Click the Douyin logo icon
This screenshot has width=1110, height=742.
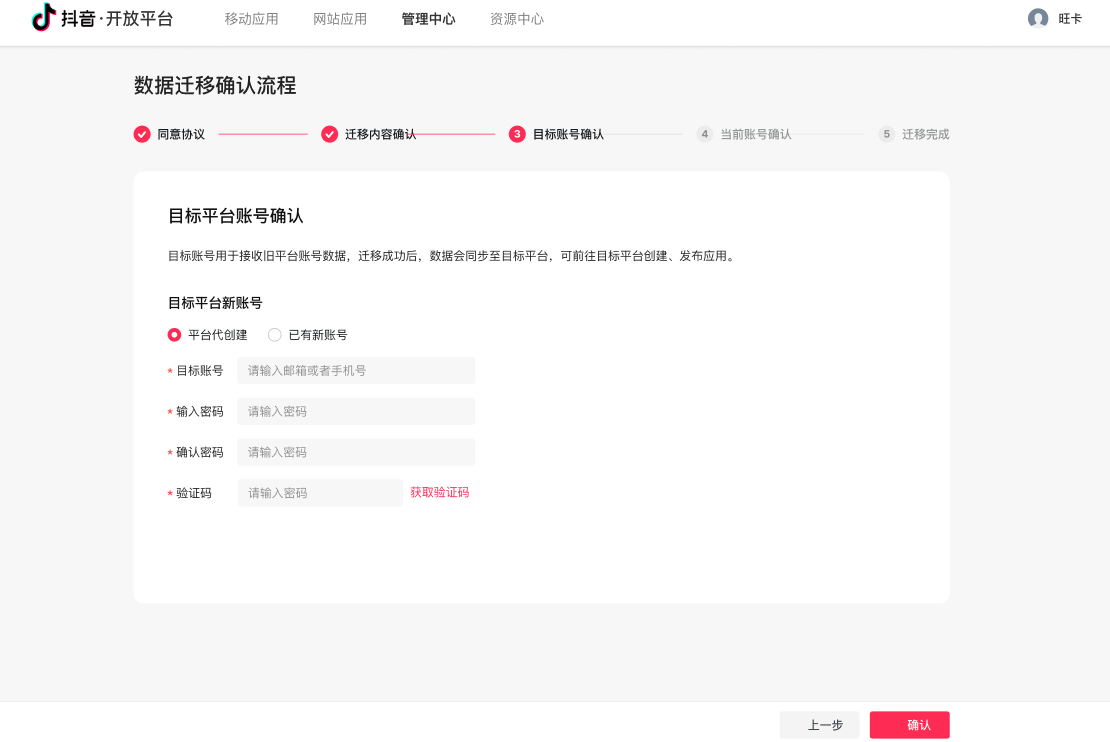tap(44, 18)
